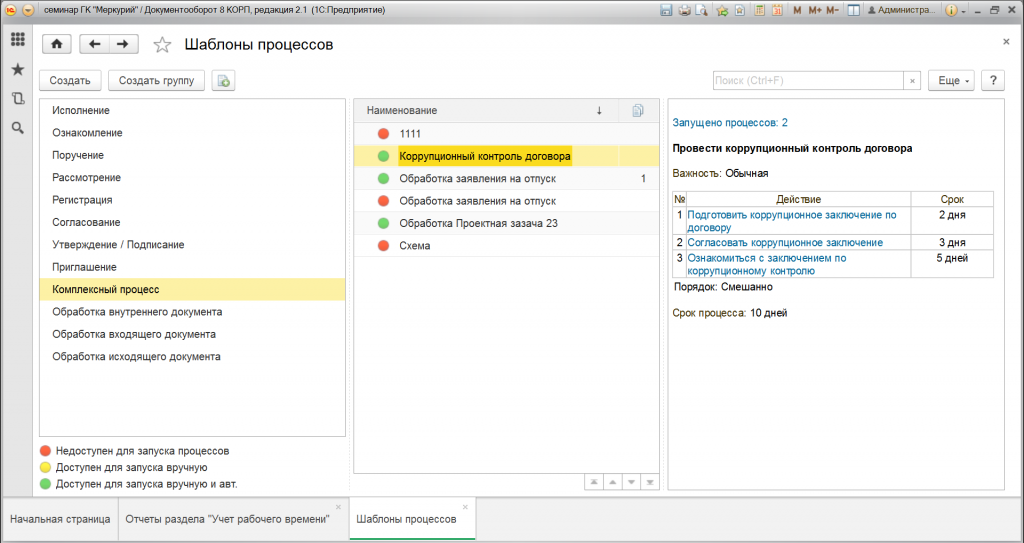Click the M- memory subtract button
This screenshot has width=1024, height=543.
(x=833, y=10)
